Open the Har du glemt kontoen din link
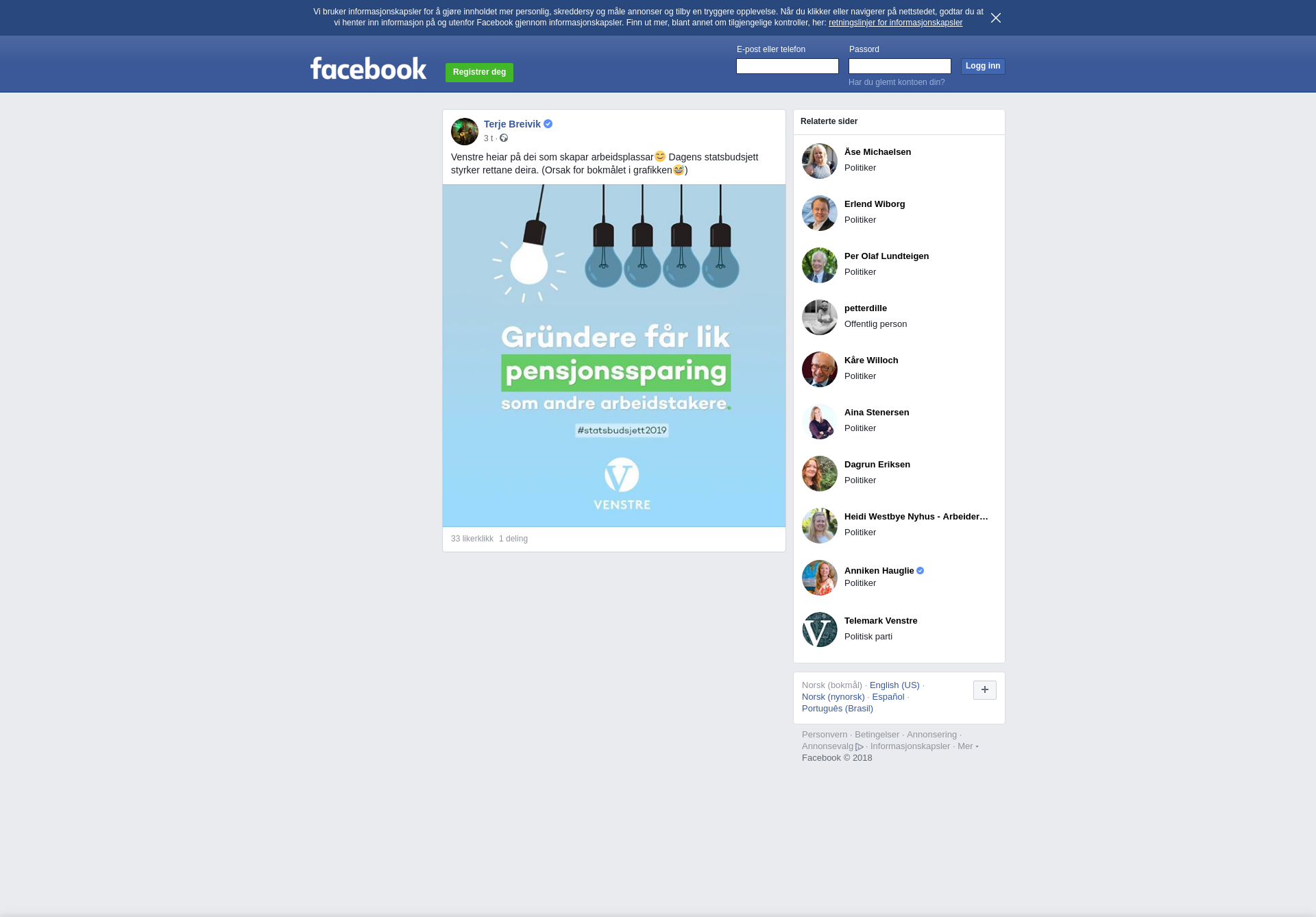This screenshot has width=1316, height=917. pos(897,82)
